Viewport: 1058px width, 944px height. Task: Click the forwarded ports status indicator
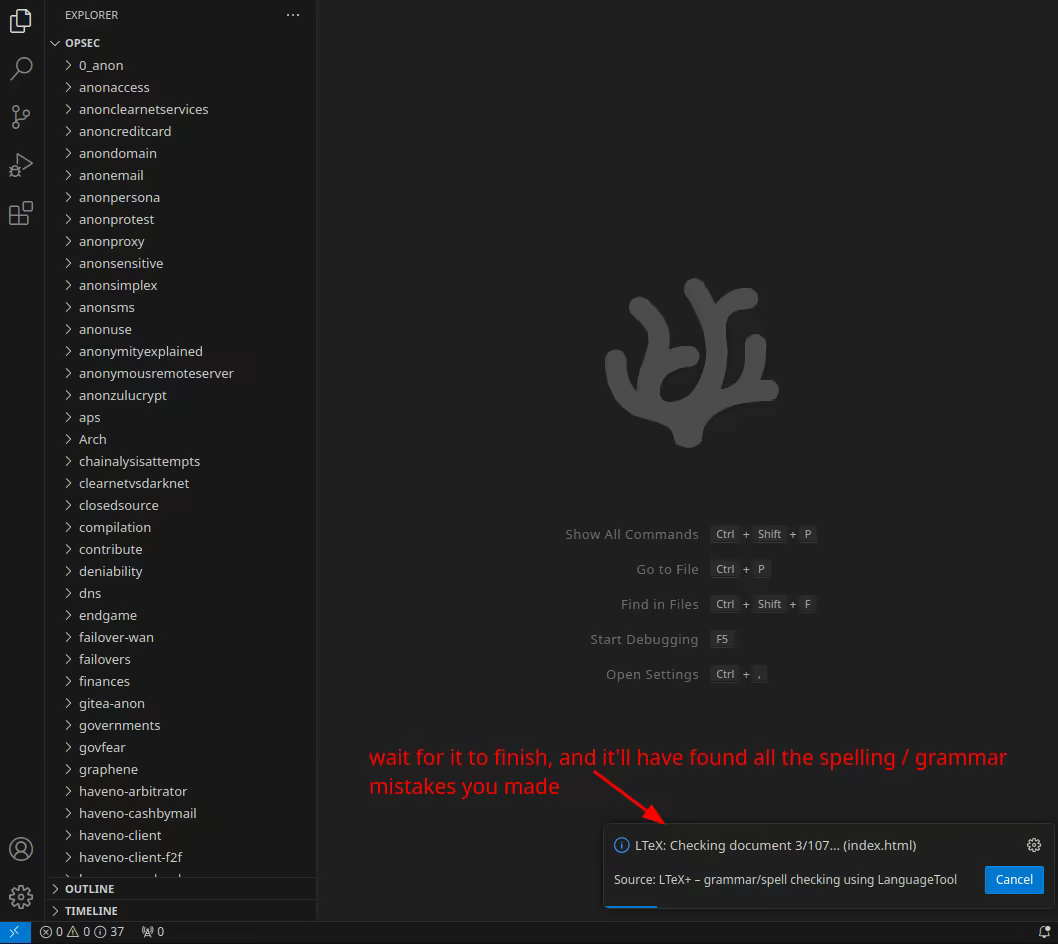[153, 932]
